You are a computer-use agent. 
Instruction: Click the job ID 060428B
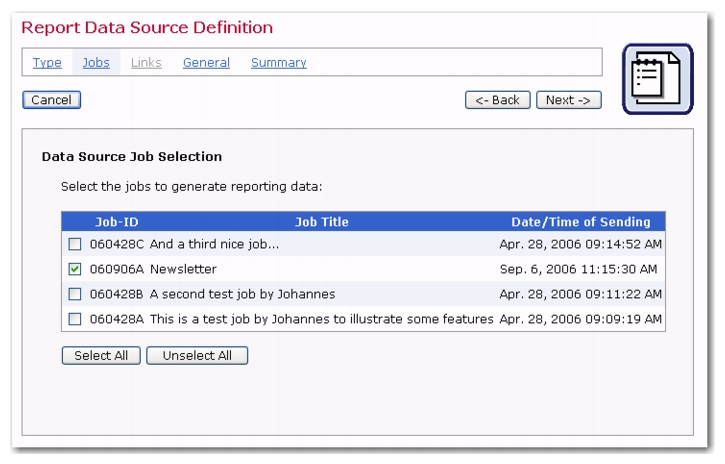pos(117,294)
